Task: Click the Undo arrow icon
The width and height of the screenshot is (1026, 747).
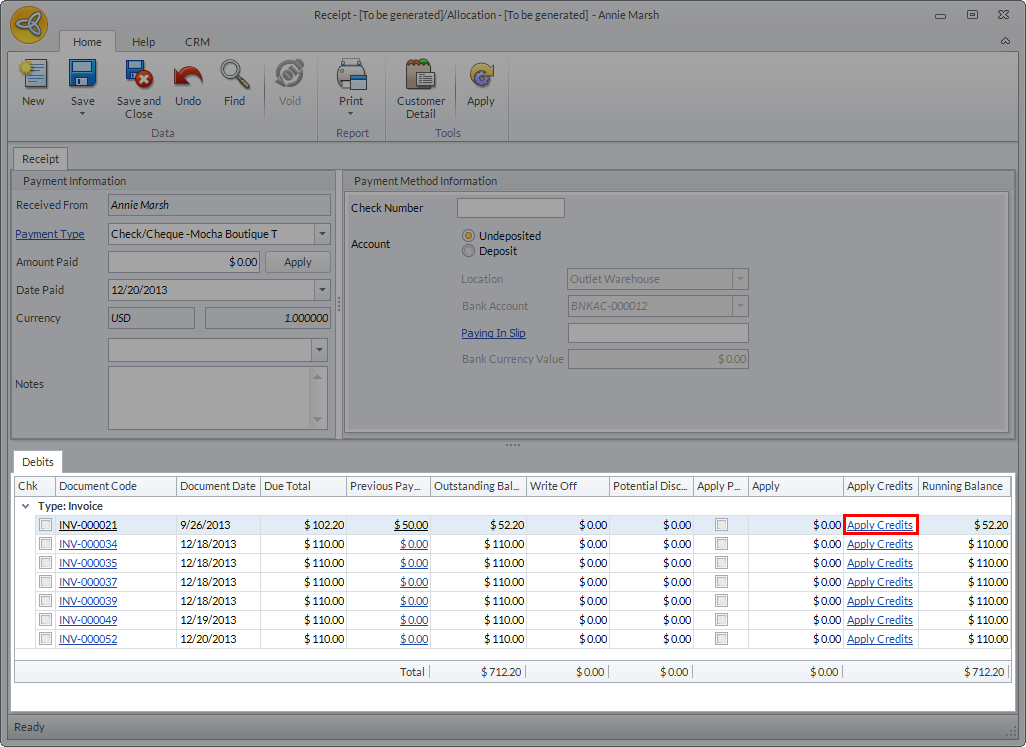Action: click(188, 77)
